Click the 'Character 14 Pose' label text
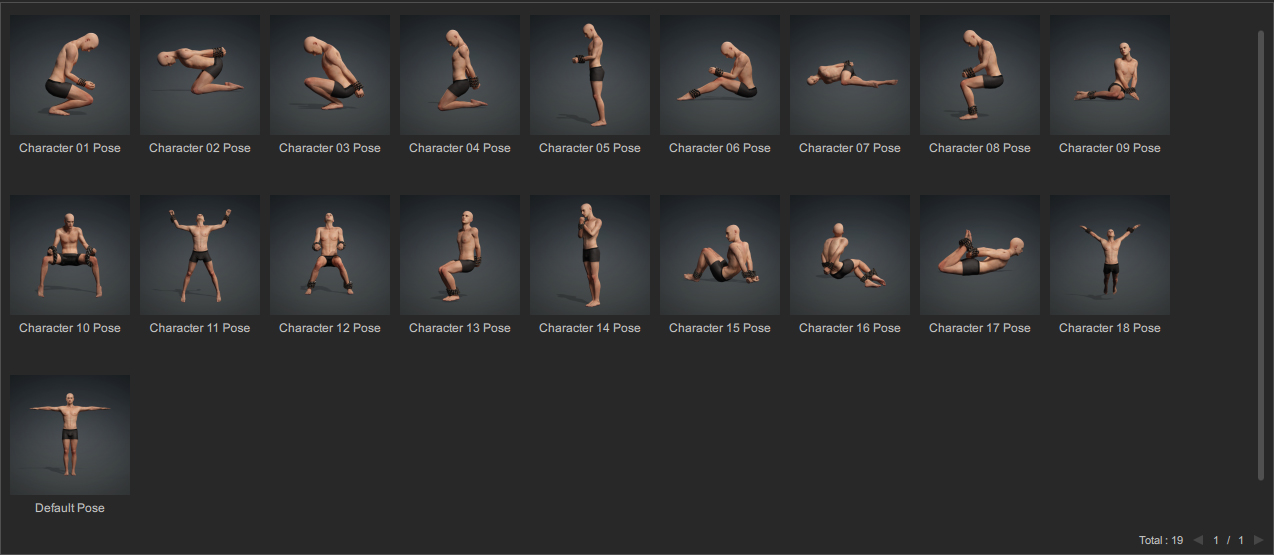Screen dimensions: 1274x555 (590, 328)
